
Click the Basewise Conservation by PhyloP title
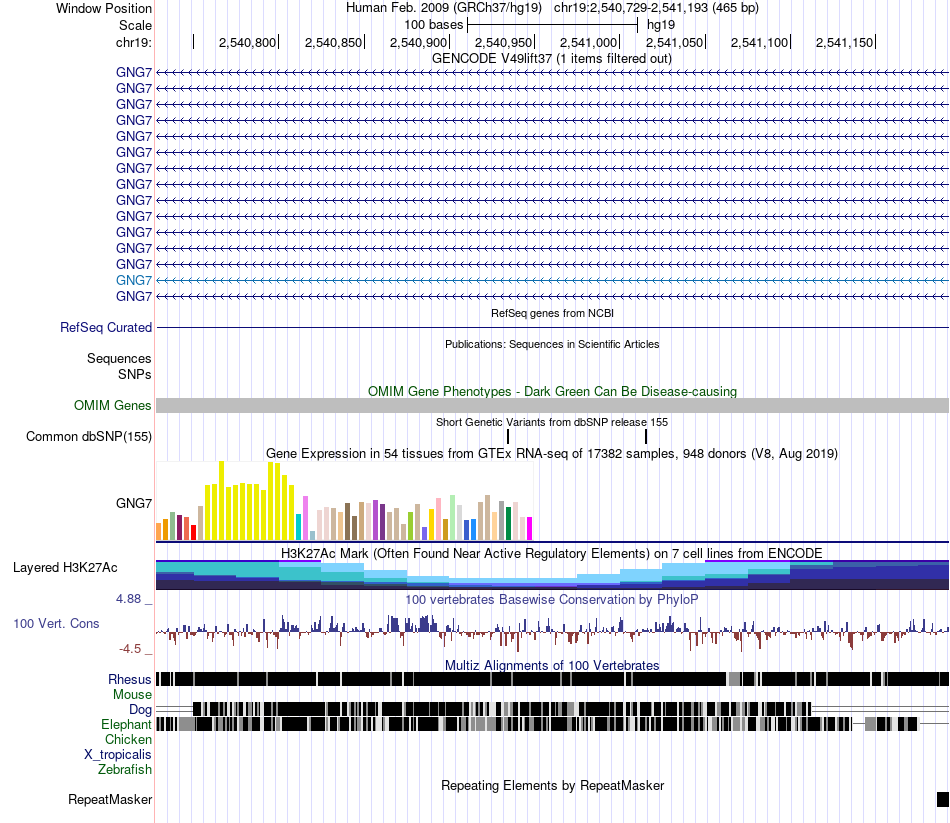pos(552,599)
